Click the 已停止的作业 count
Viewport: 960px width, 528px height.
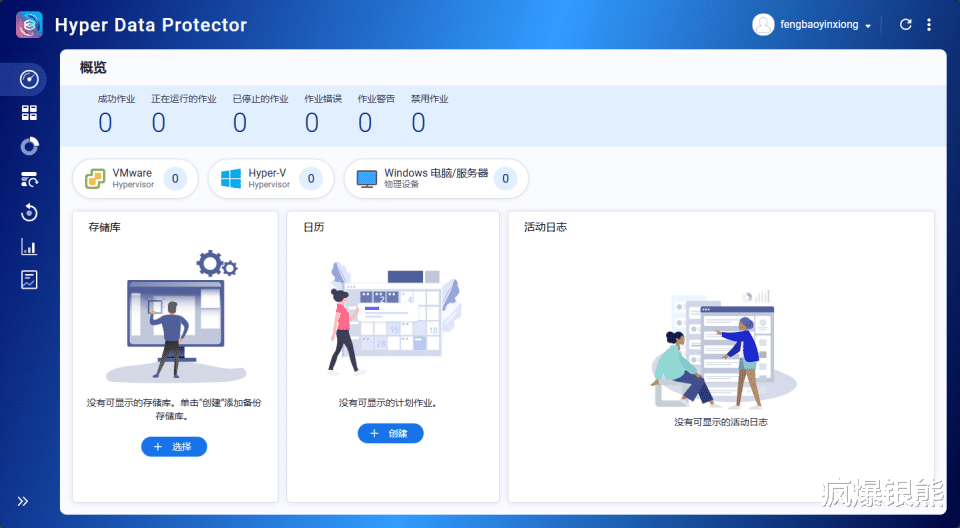coord(240,123)
